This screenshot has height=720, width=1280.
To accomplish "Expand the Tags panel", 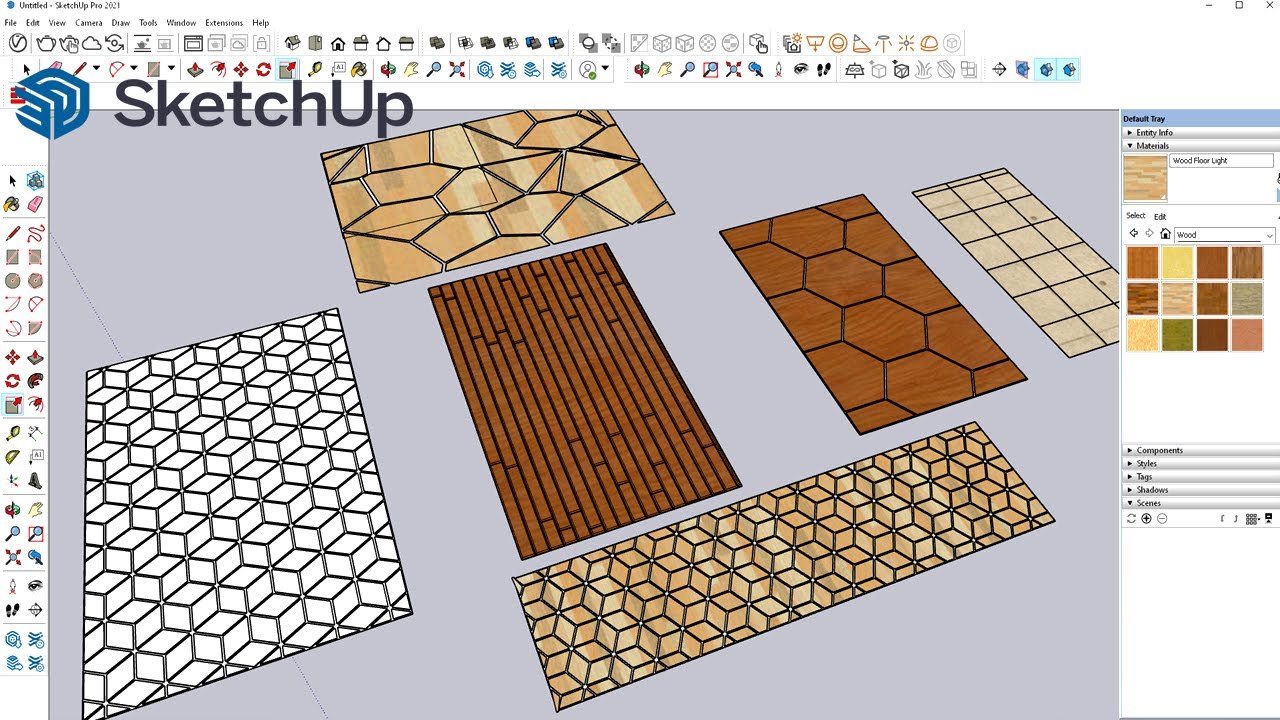I will [1200, 477].
